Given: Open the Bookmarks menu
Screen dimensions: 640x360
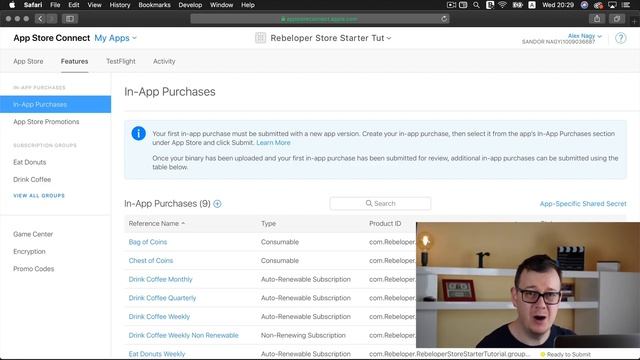Looking at the screenshot, I should 154,5.
